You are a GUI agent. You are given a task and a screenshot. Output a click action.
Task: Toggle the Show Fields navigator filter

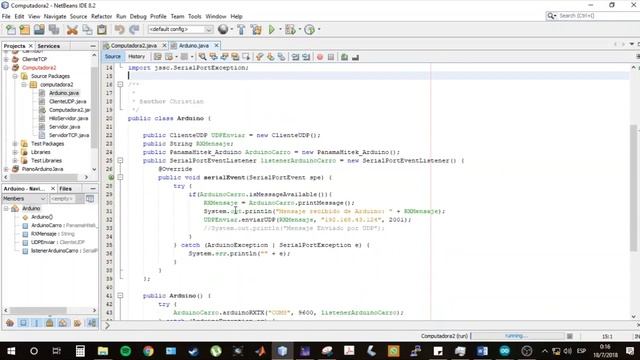tap(23, 323)
